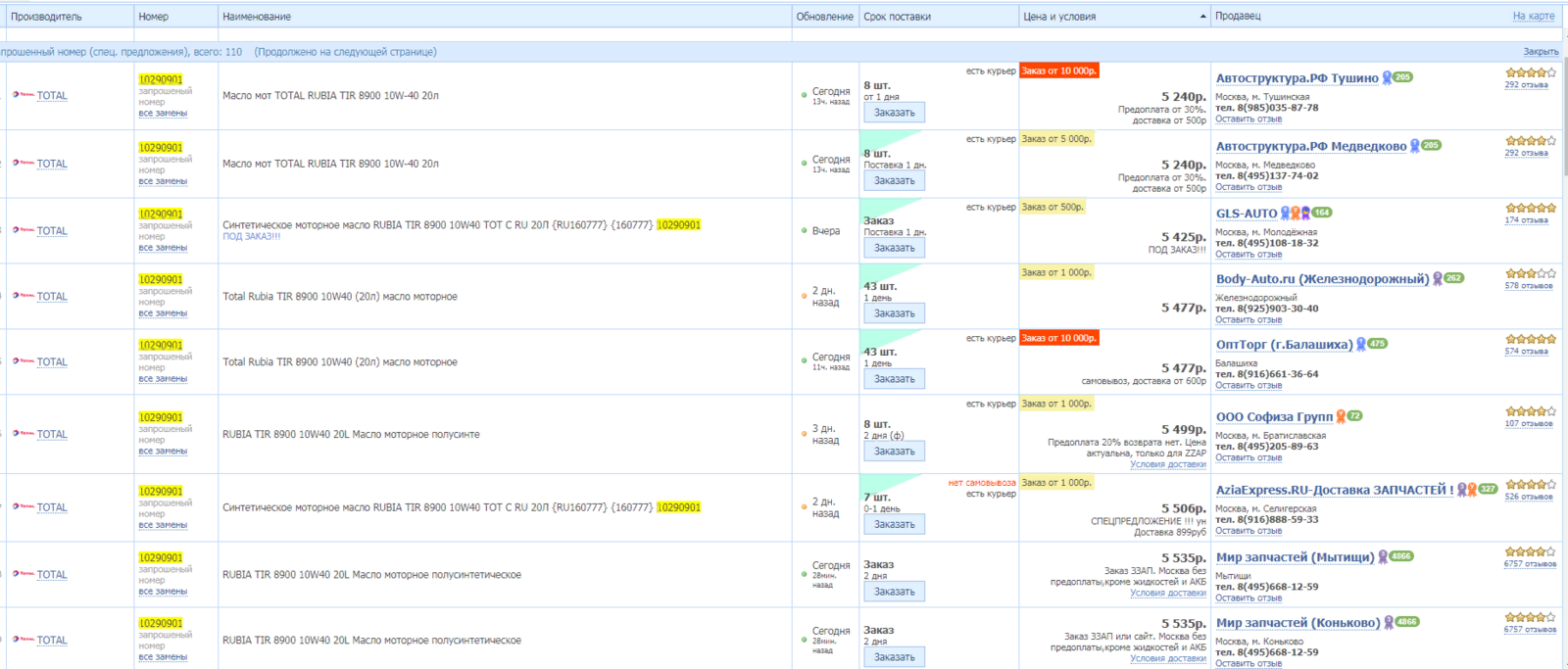The image size is (1568, 669).
Task: Click the green 164 badge next to GLS-AUTO
Action: 1322,212
